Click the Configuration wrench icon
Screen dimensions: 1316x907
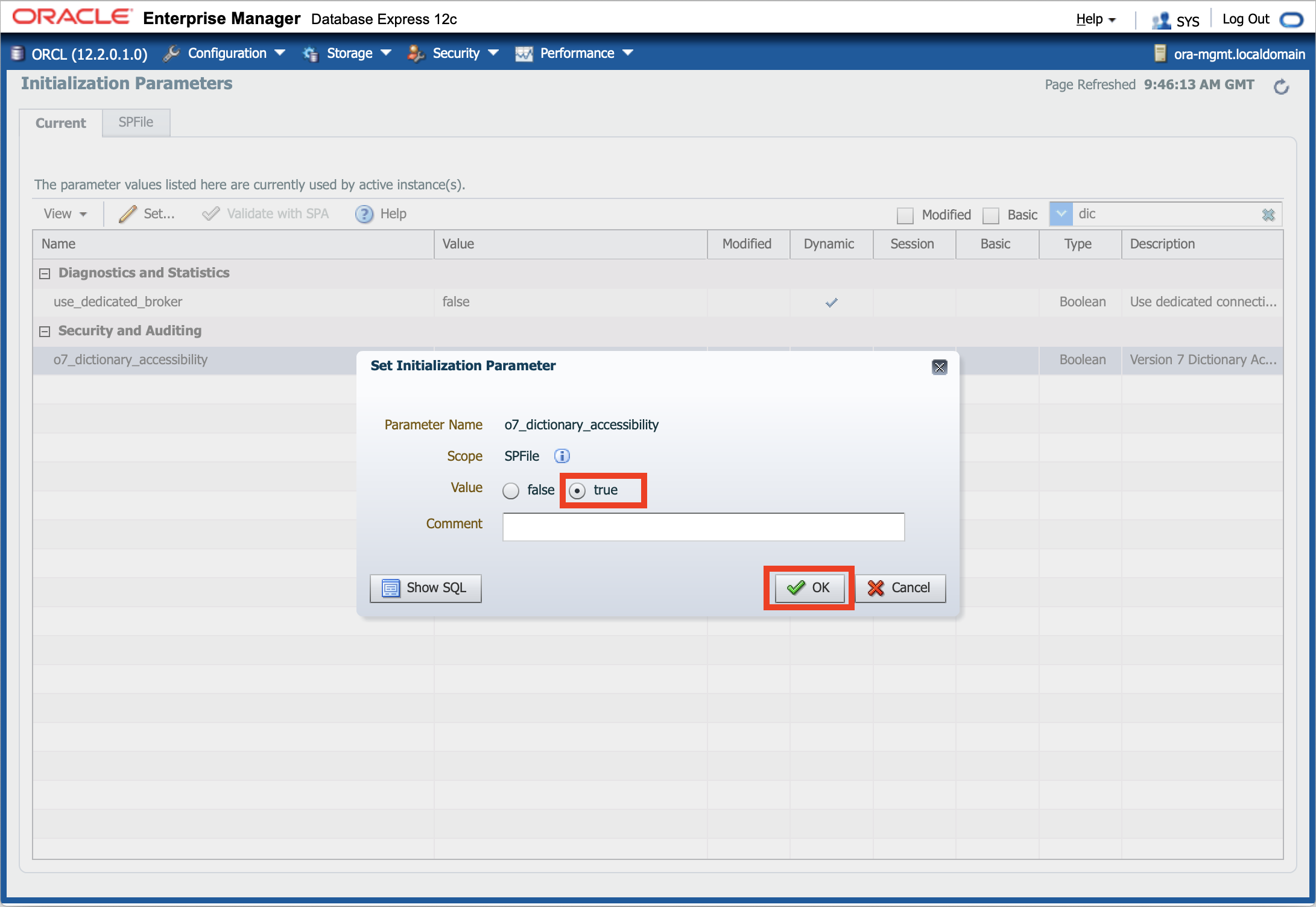click(171, 54)
